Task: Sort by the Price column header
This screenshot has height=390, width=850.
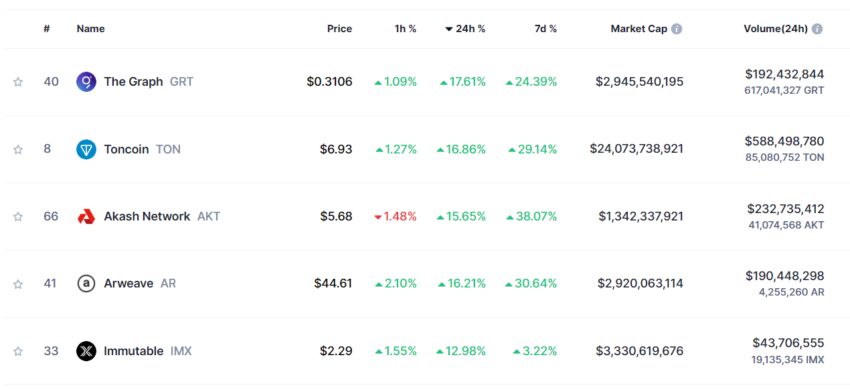Action: click(339, 29)
